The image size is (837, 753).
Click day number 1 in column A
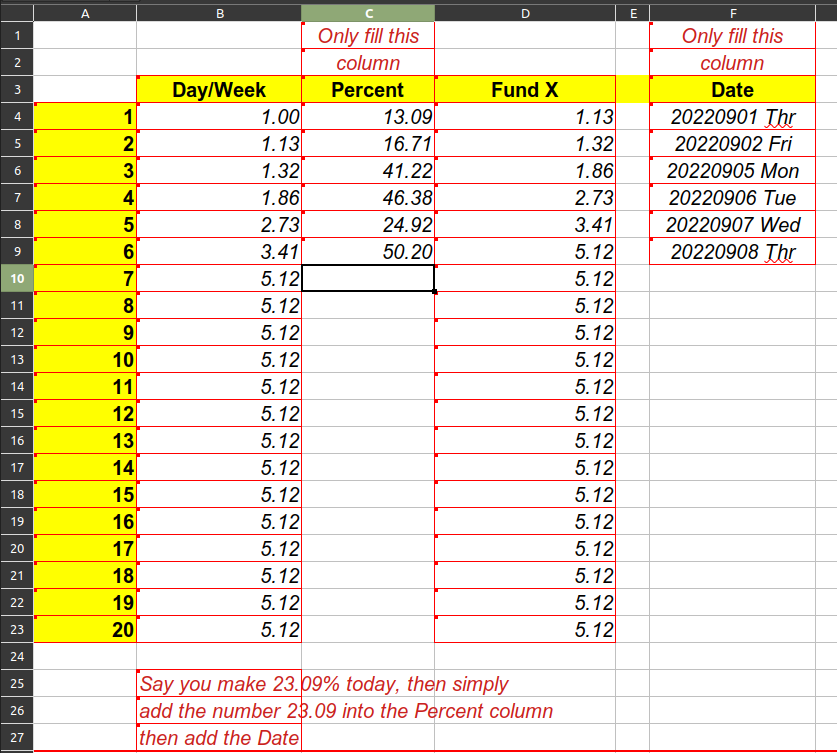85,116
